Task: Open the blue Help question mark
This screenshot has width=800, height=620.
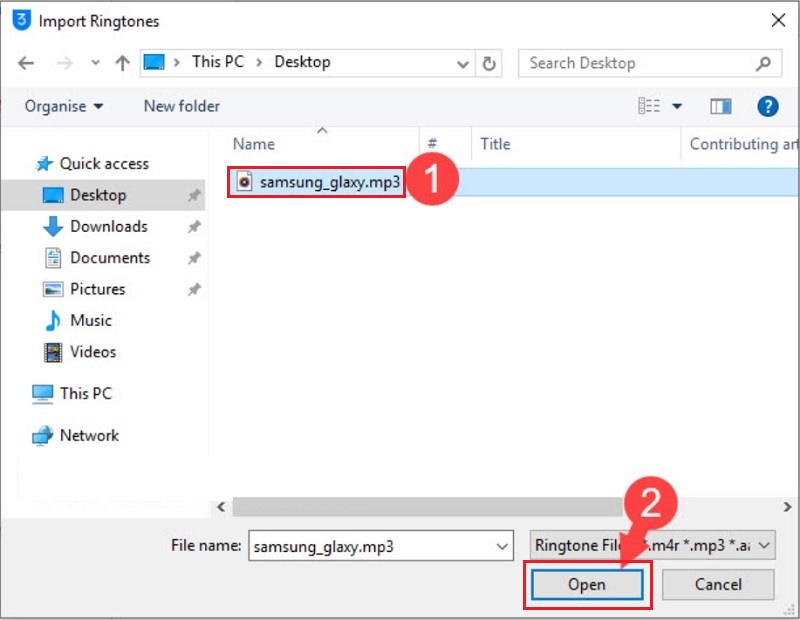Action: click(767, 106)
